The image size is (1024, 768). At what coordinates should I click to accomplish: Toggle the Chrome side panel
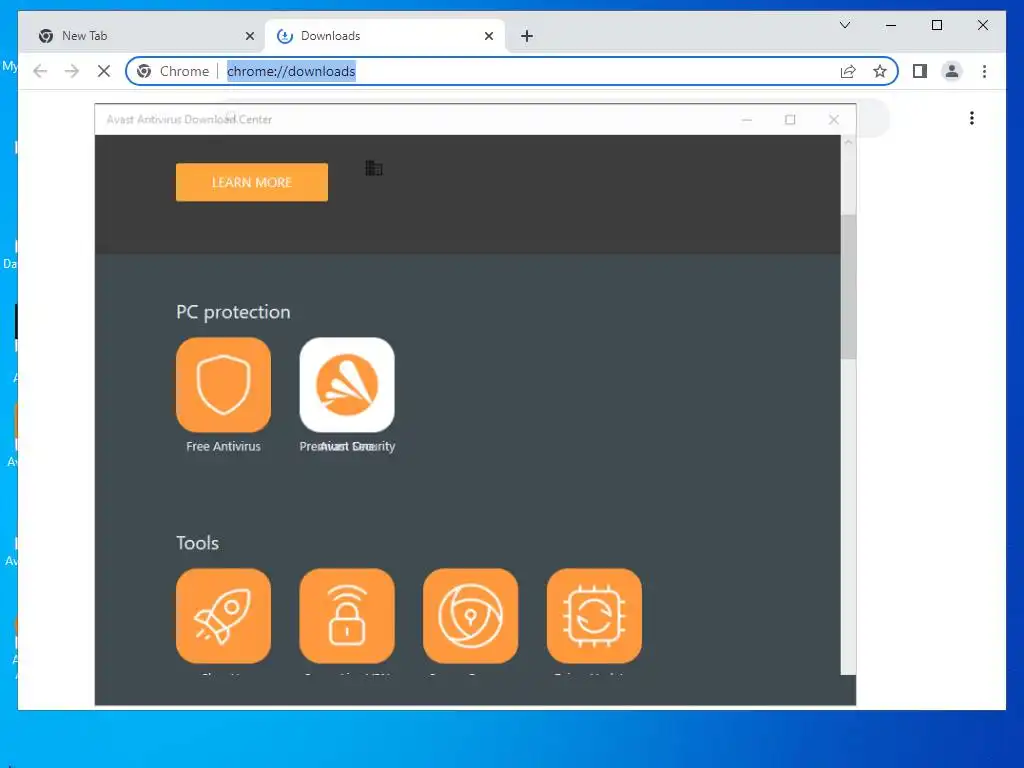coord(920,71)
